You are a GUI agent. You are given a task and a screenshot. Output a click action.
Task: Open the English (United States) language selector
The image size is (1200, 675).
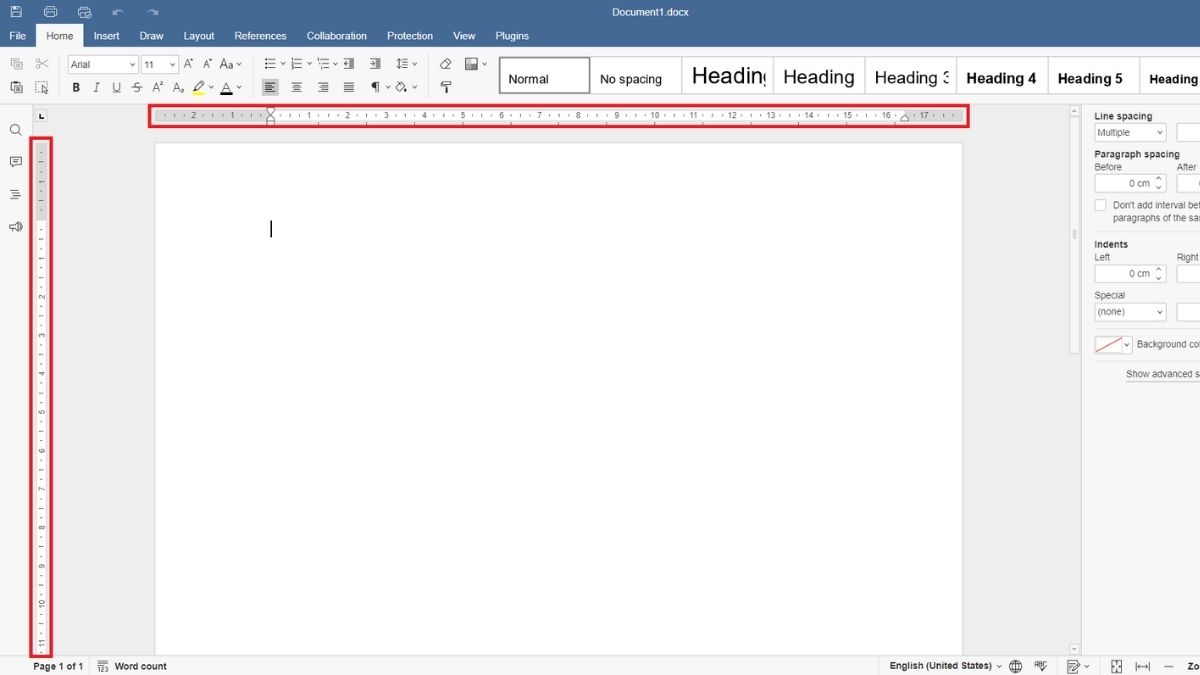click(x=945, y=666)
